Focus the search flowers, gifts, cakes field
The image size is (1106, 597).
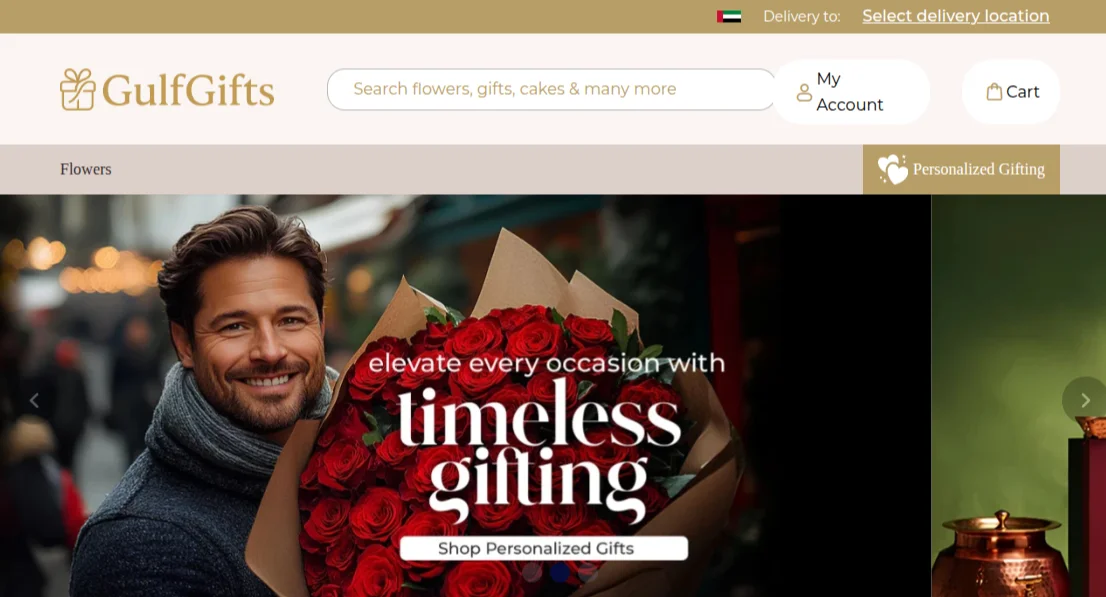tap(552, 89)
